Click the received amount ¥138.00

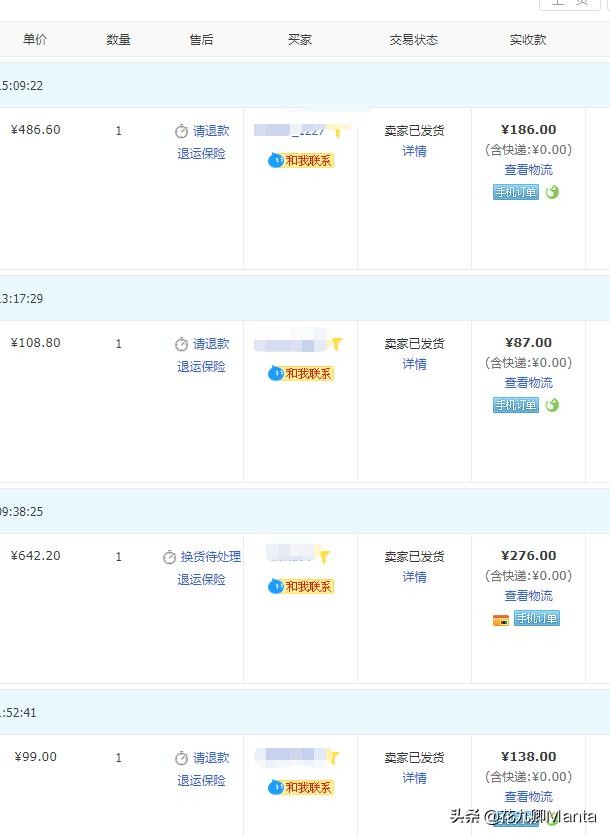click(x=529, y=756)
